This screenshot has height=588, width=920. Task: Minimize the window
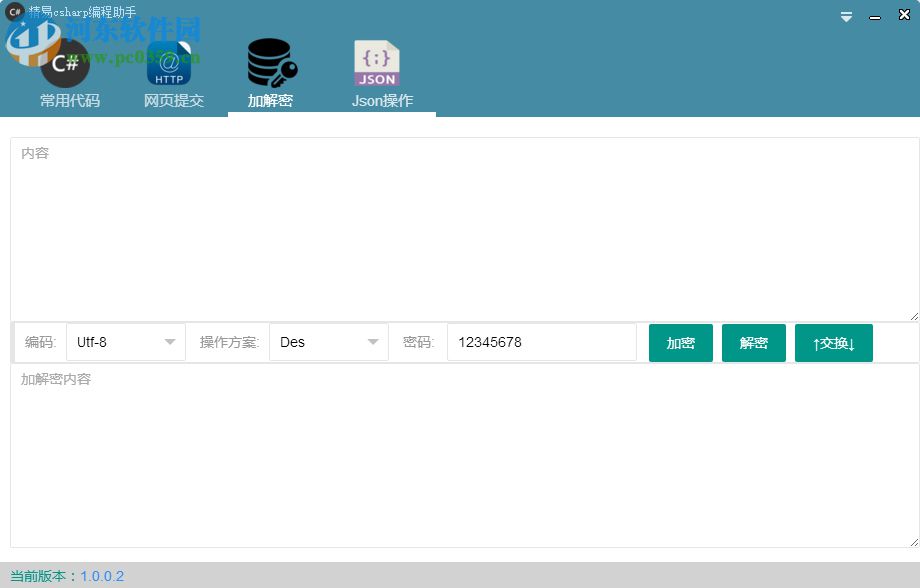tap(875, 18)
